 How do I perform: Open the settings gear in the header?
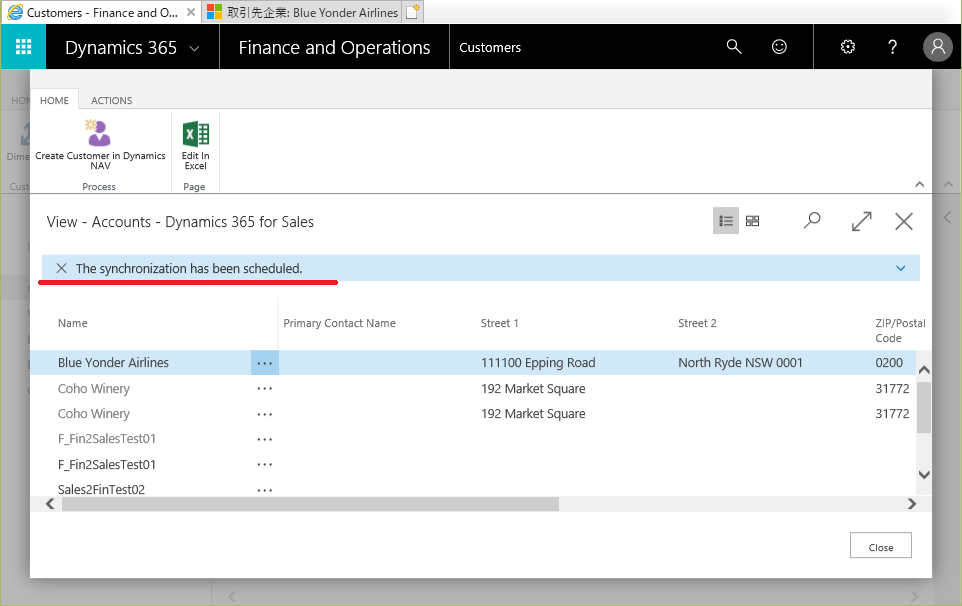pyautogui.click(x=848, y=47)
